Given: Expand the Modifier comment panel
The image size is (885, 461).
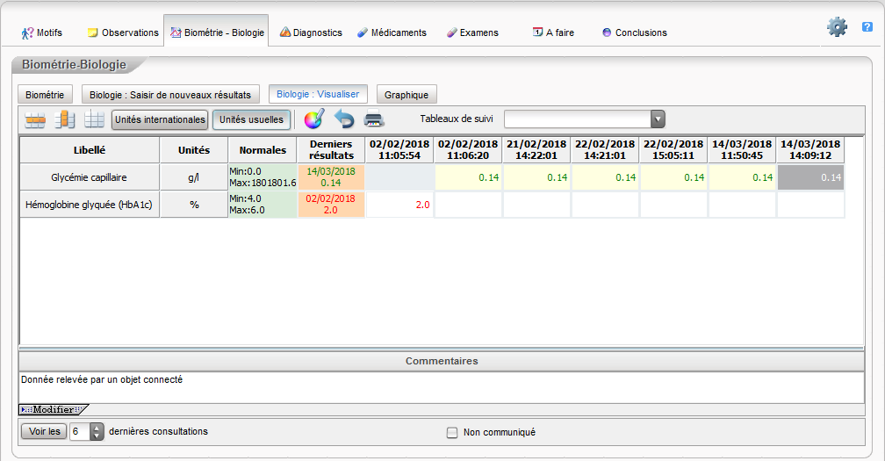Looking at the screenshot, I should click(x=53, y=409).
